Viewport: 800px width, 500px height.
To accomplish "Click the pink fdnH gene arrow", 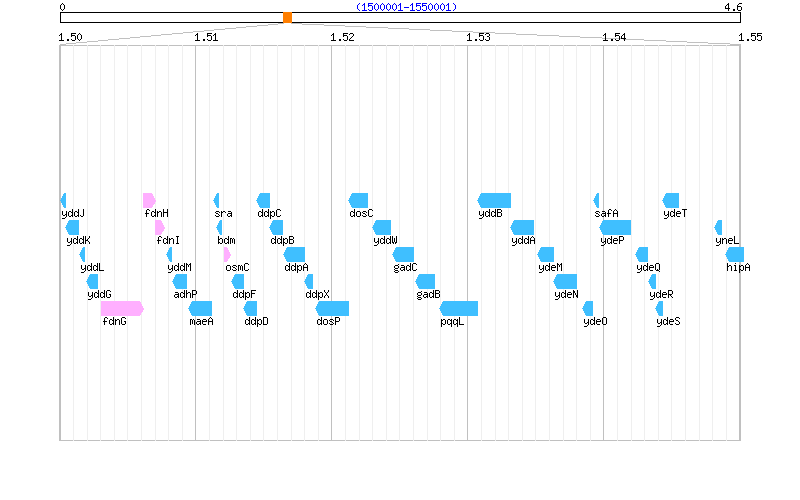I will tap(149, 200).
